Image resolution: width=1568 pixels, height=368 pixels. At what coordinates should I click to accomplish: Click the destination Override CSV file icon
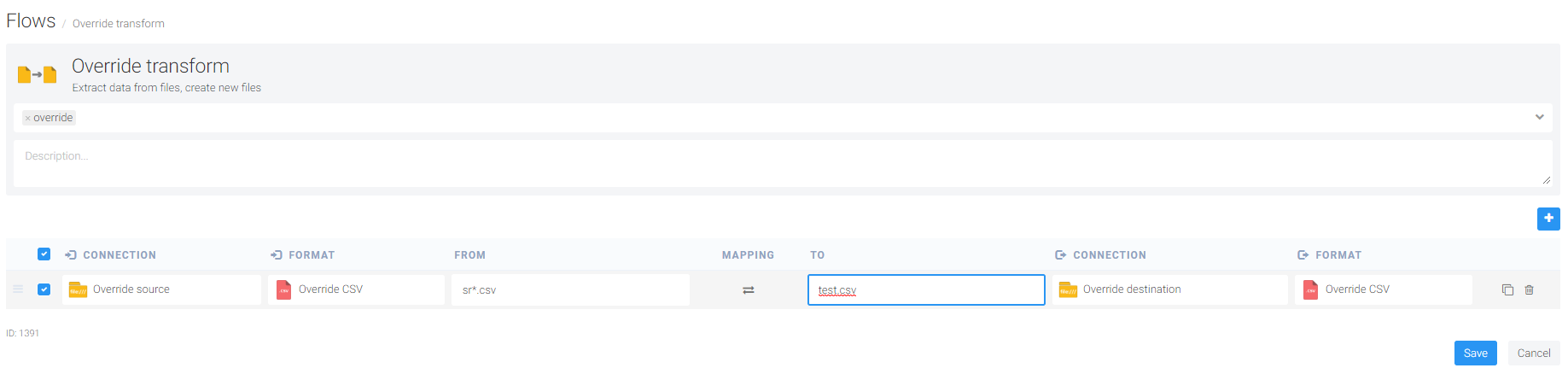[x=1310, y=290]
